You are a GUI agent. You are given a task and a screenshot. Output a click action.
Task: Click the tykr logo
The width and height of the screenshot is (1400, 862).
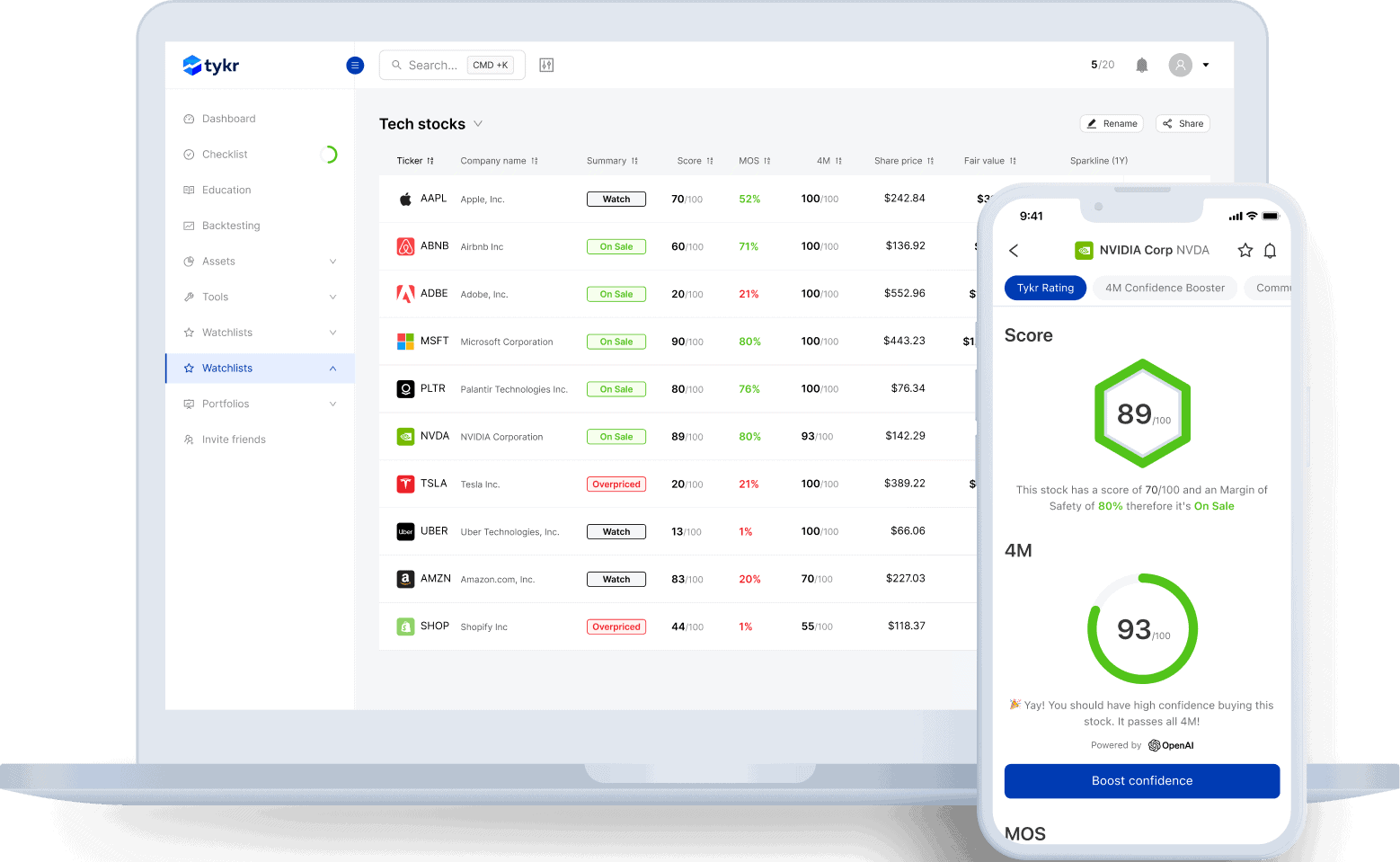pos(211,65)
